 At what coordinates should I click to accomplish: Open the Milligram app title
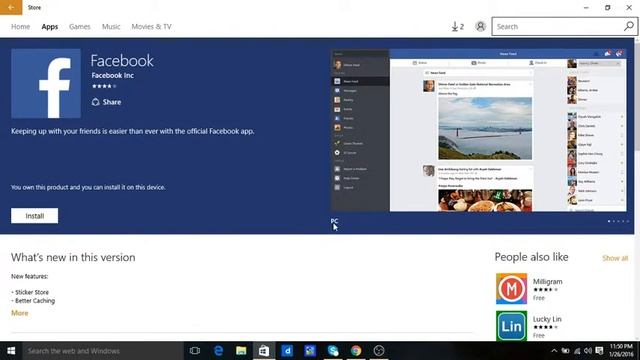coord(547,282)
